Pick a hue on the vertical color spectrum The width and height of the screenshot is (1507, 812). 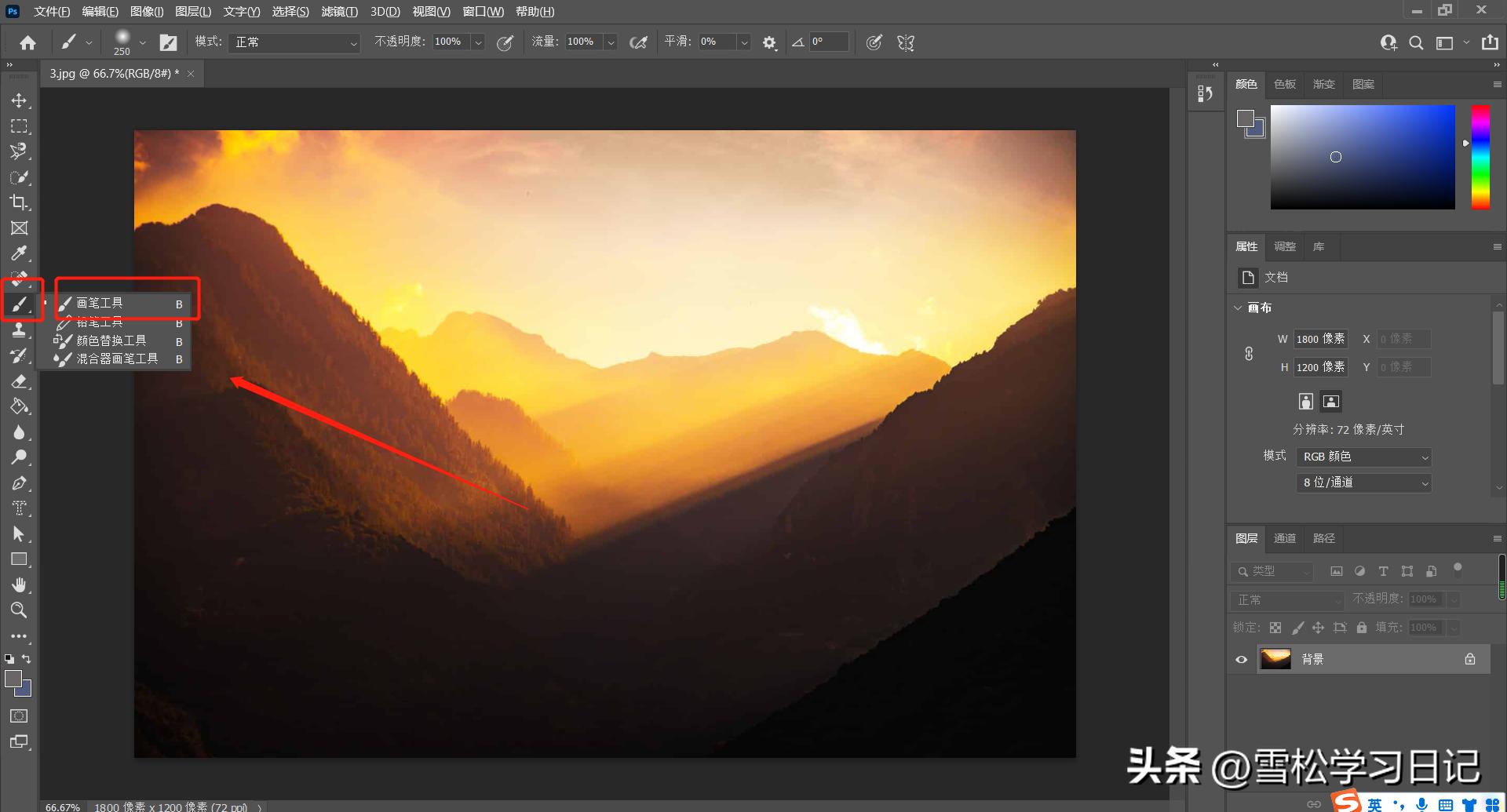click(x=1482, y=157)
